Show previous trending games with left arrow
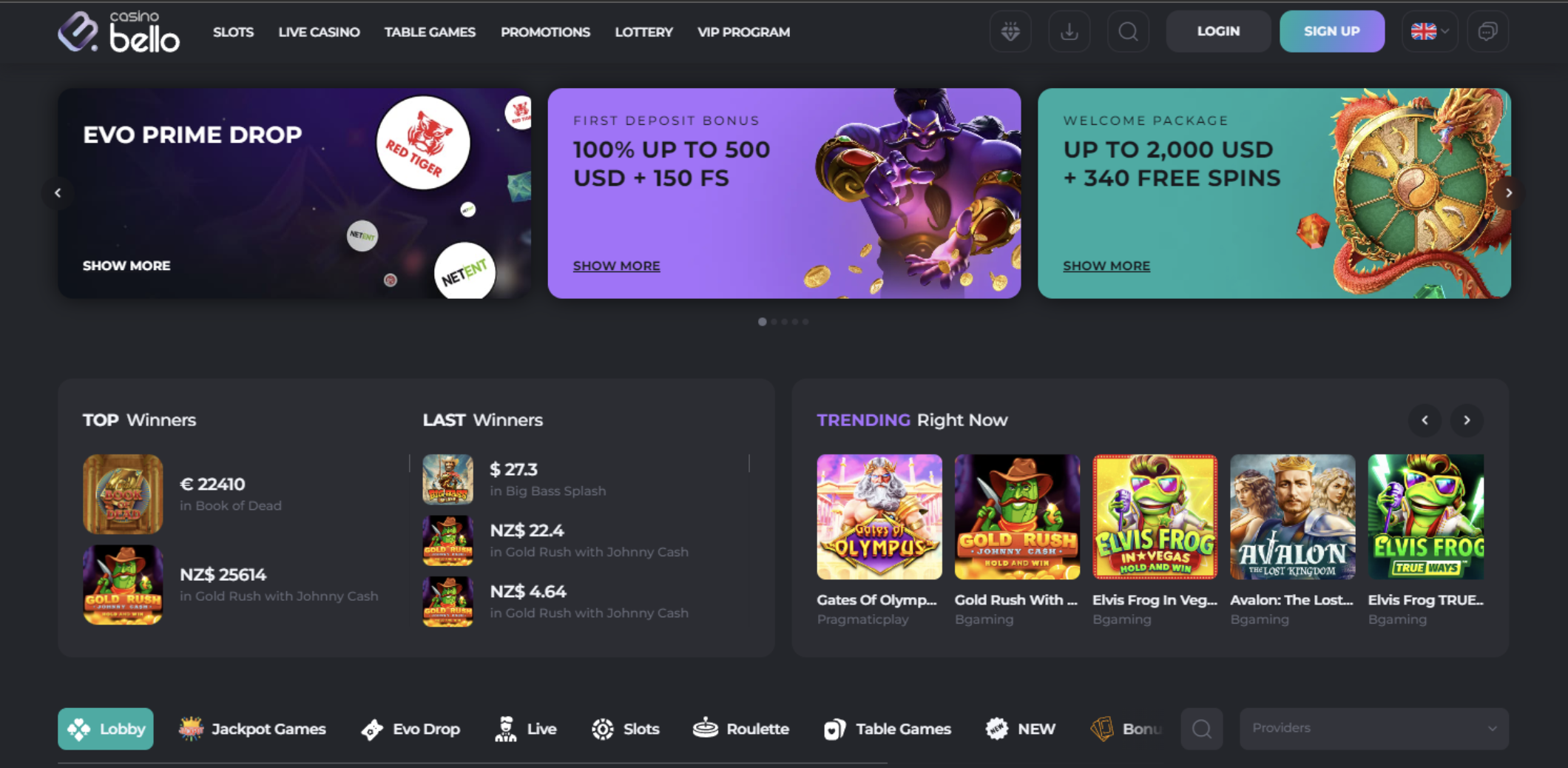 pyautogui.click(x=1425, y=420)
